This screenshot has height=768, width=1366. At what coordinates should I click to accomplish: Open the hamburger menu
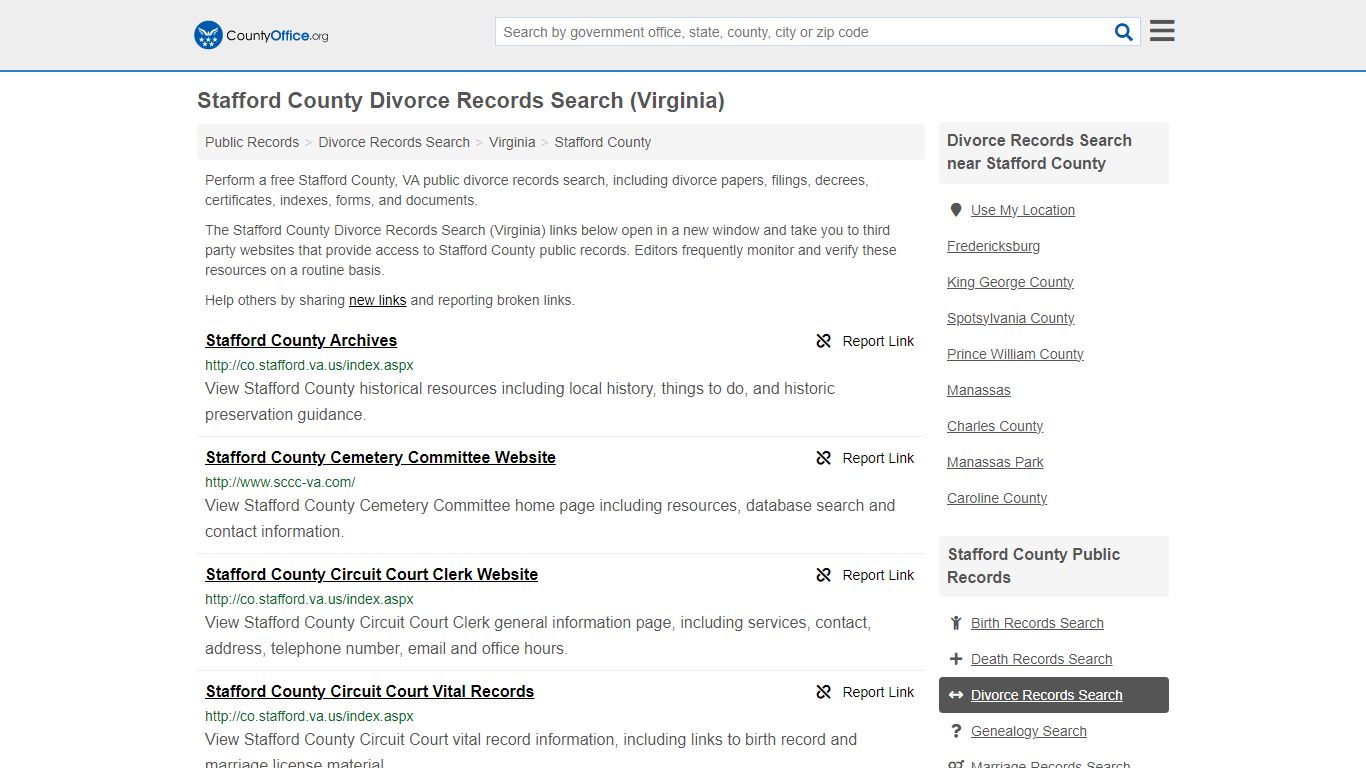point(1162,31)
